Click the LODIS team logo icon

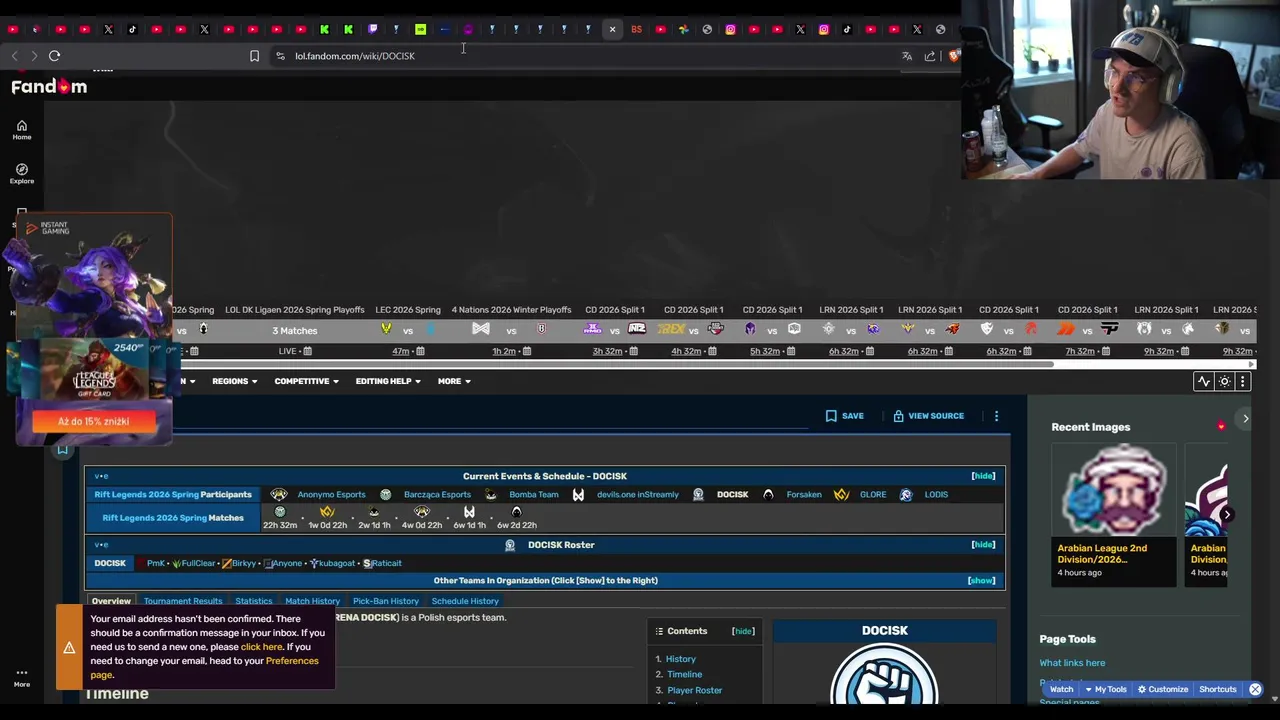(x=906, y=494)
